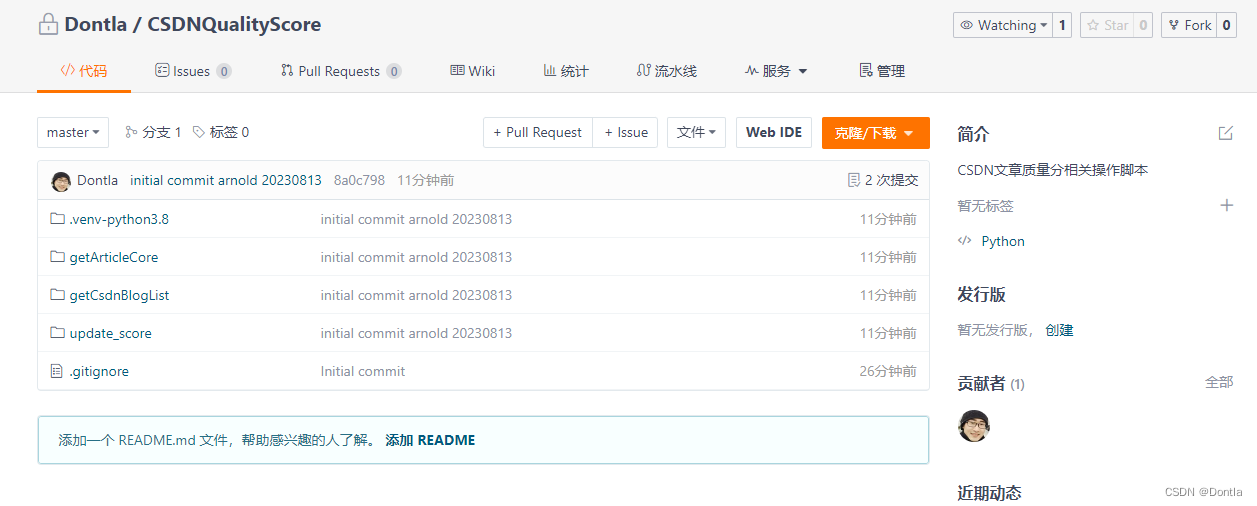
Task: Open the Watching dropdown arrow
Action: click(1044, 25)
